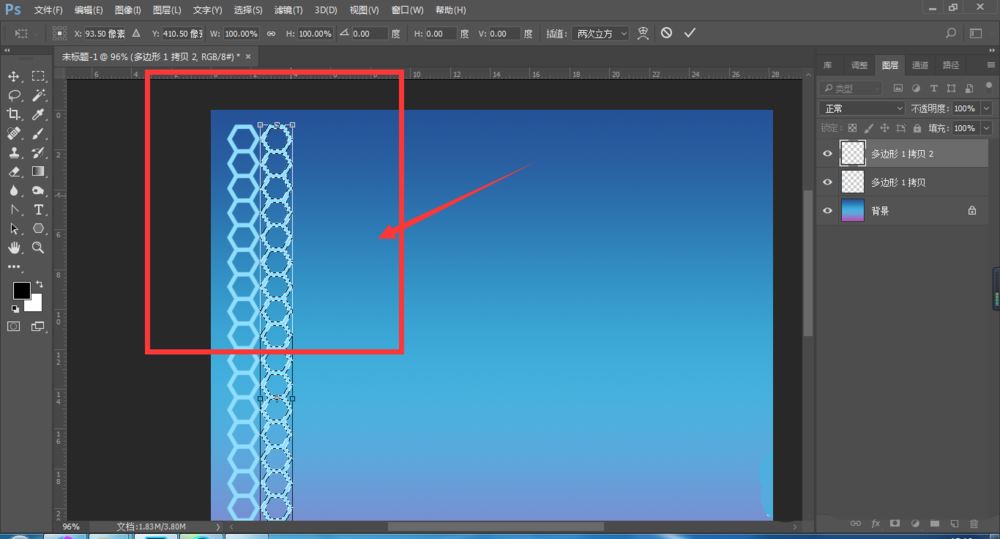Select the Eraser tool
1000x539 pixels.
[13, 172]
